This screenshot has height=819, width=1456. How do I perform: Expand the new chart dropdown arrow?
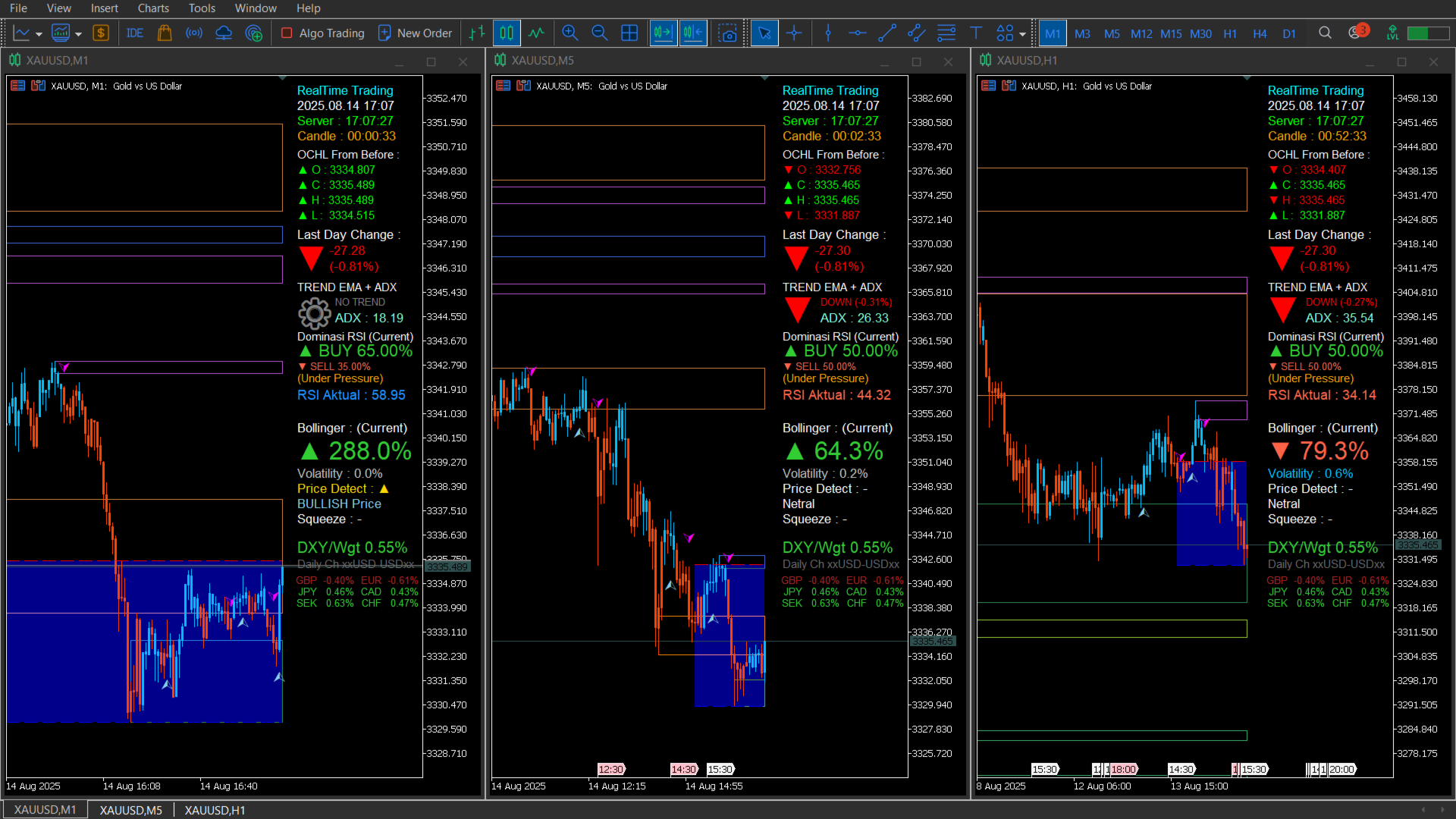pos(39,34)
